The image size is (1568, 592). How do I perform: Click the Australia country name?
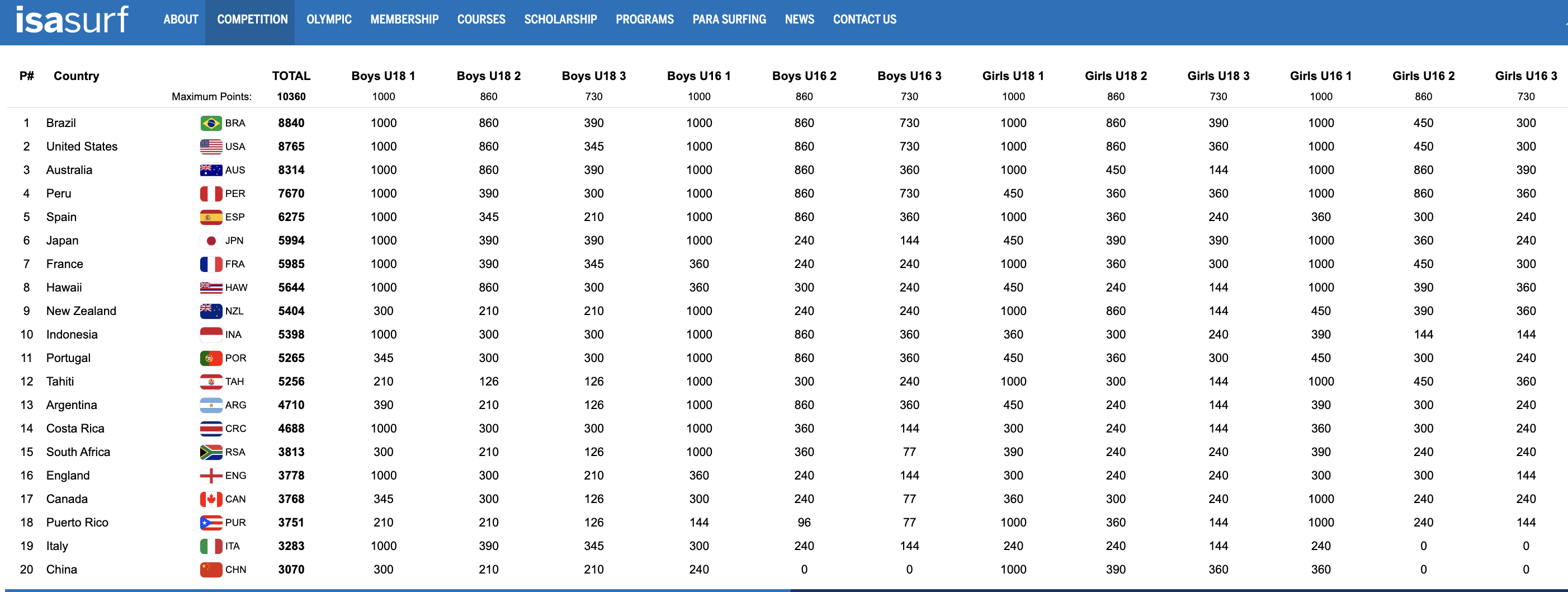tap(69, 170)
